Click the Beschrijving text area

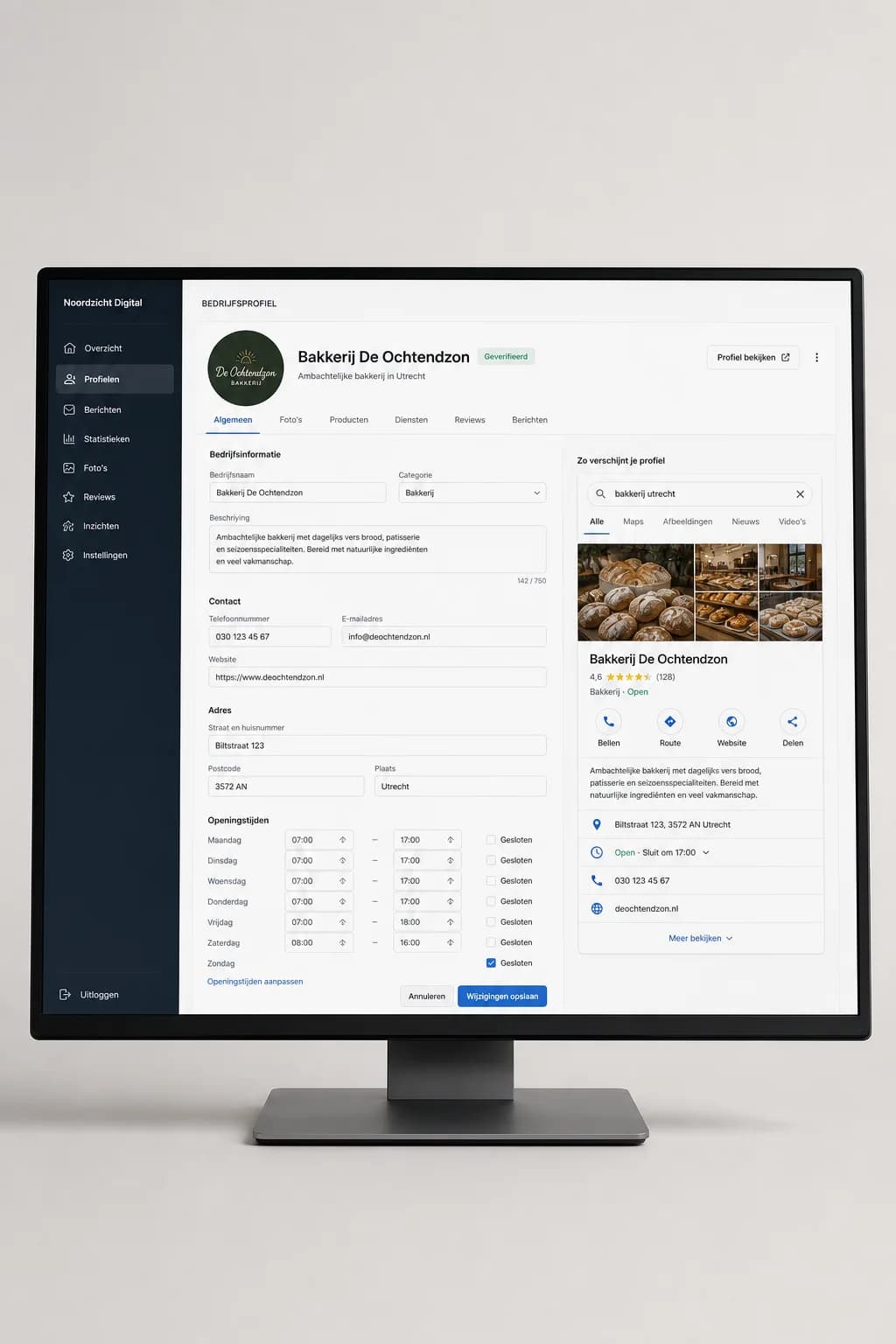click(x=378, y=549)
